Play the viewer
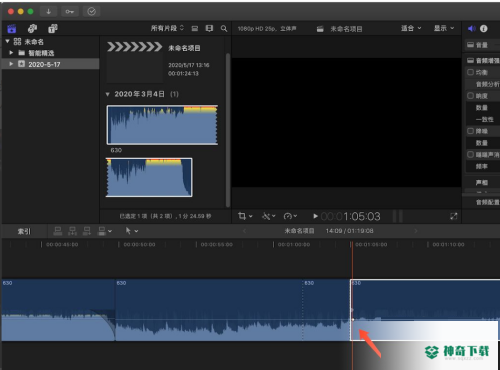 tap(315, 216)
